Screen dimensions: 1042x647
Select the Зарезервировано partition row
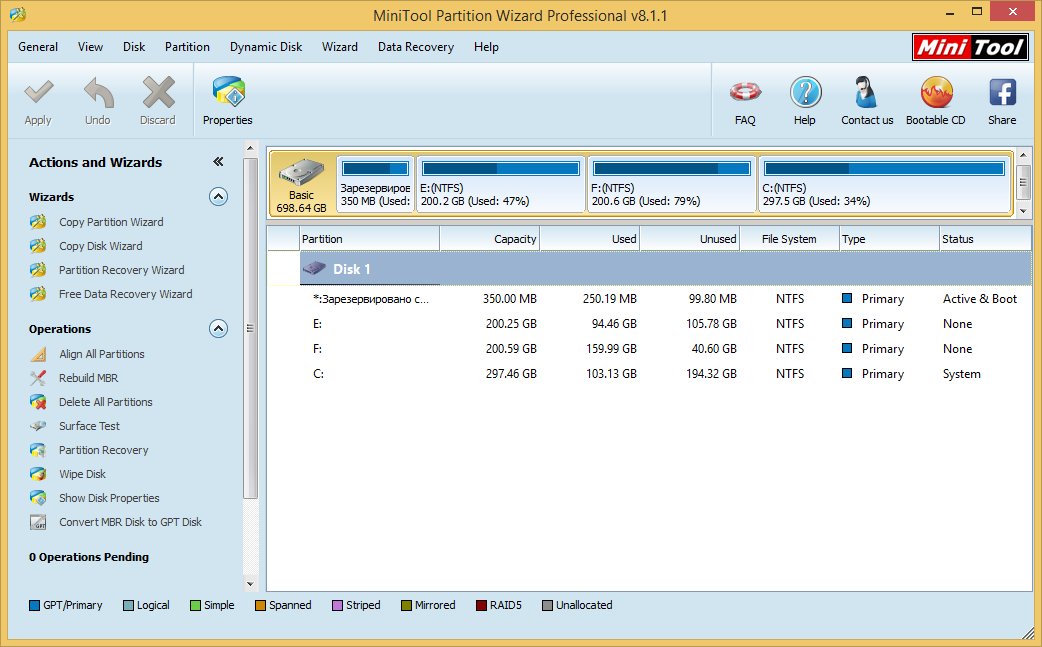[x=649, y=299]
